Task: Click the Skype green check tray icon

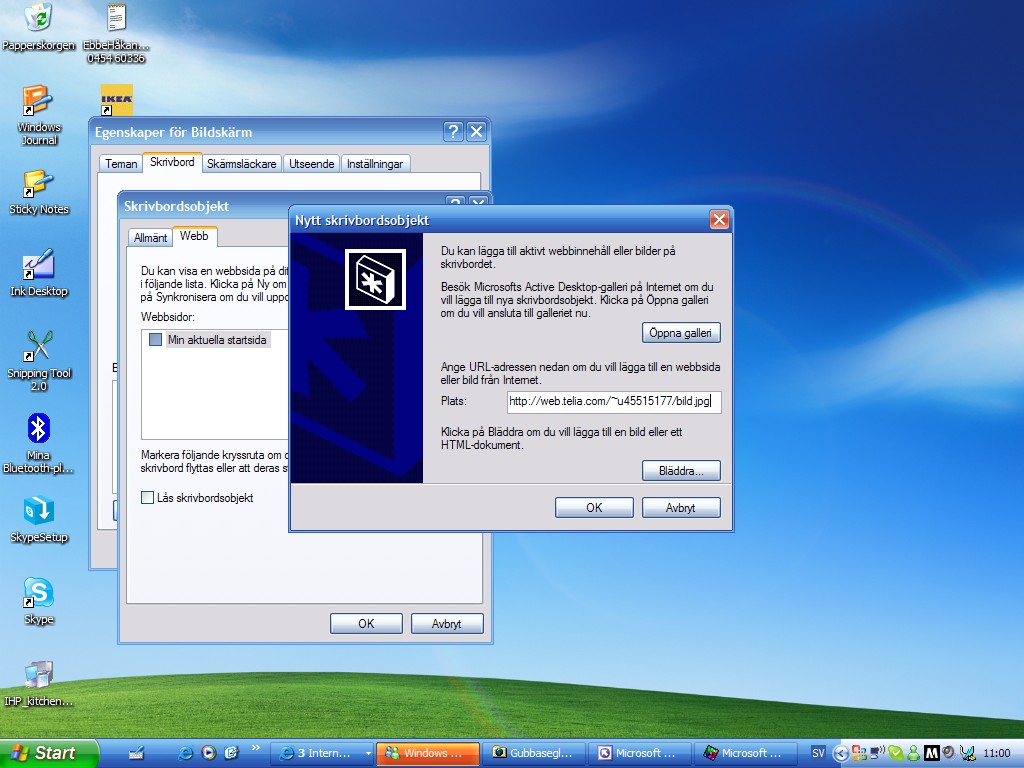Action: point(896,753)
